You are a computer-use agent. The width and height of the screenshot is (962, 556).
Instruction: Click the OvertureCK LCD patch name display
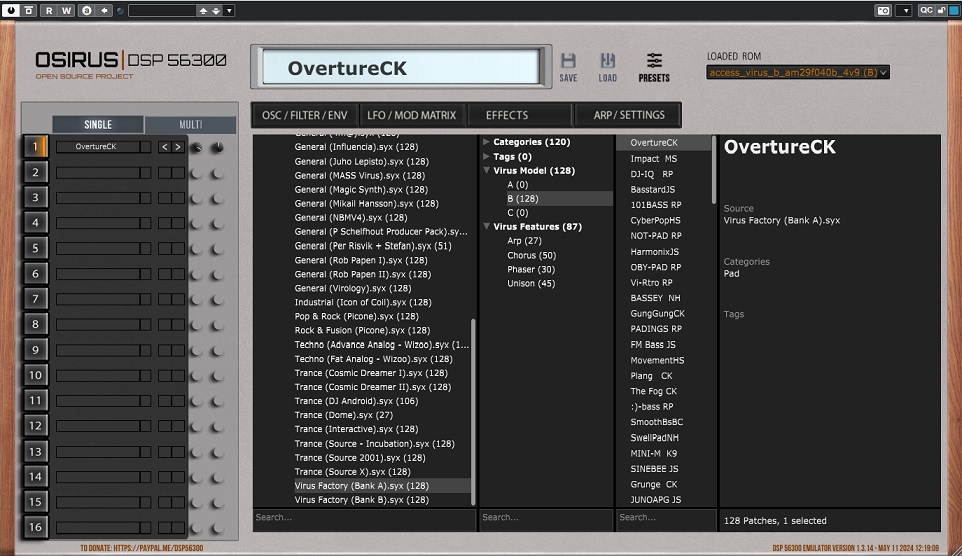click(x=401, y=66)
